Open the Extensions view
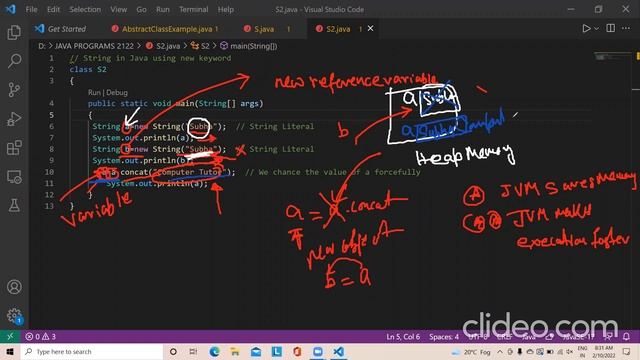Screen dimensions: 640x360 pos(14,148)
